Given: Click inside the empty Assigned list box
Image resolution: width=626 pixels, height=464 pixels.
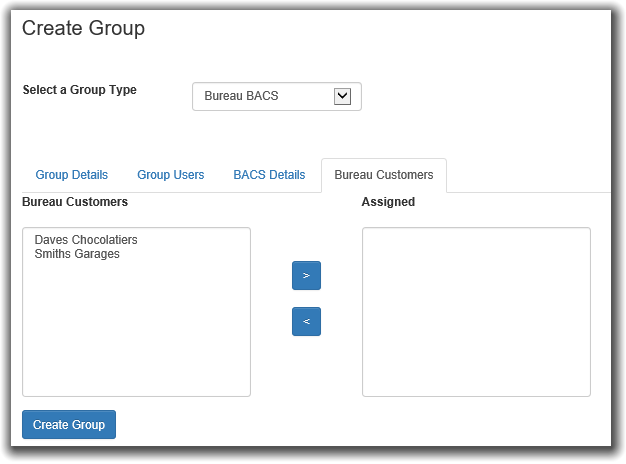Looking at the screenshot, I should (x=476, y=312).
